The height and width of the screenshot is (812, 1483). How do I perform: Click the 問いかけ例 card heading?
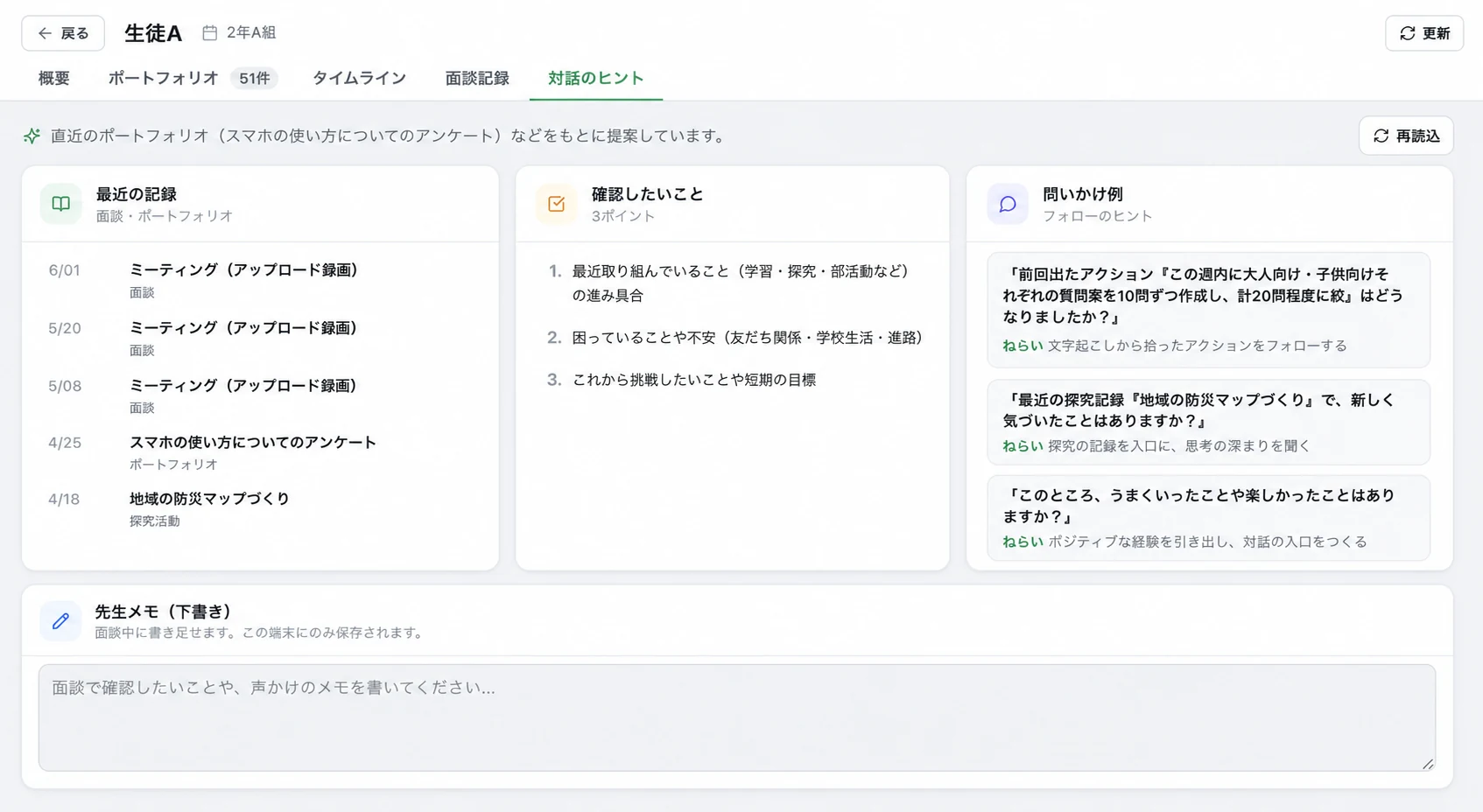(1083, 194)
